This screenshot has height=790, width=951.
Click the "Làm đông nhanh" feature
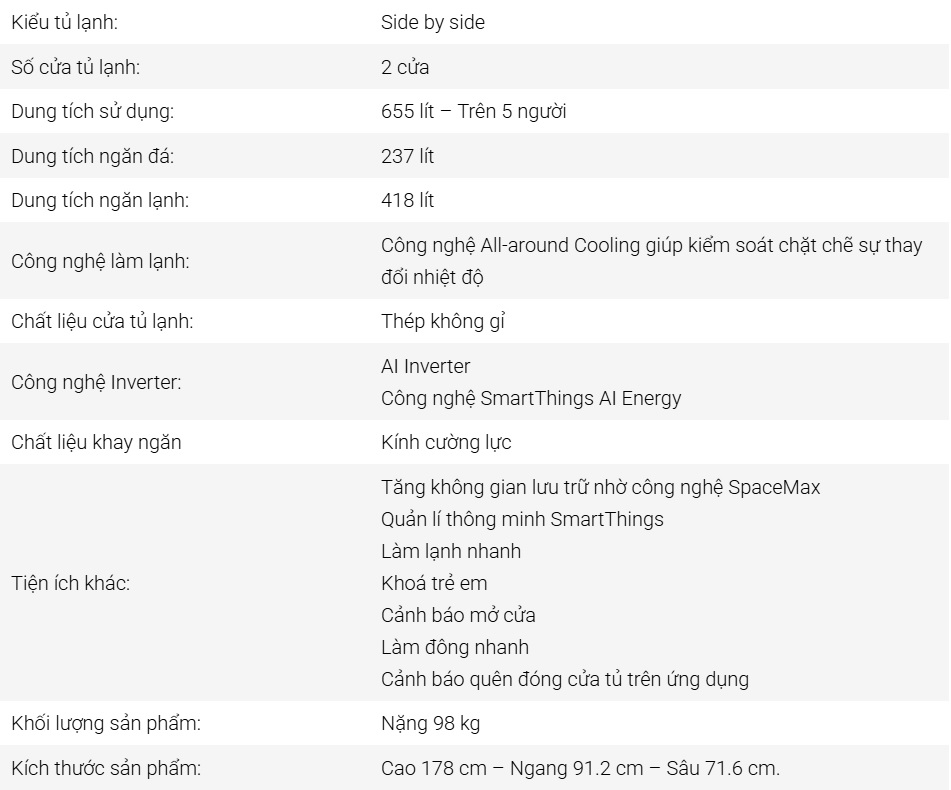[x=455, y=648]
